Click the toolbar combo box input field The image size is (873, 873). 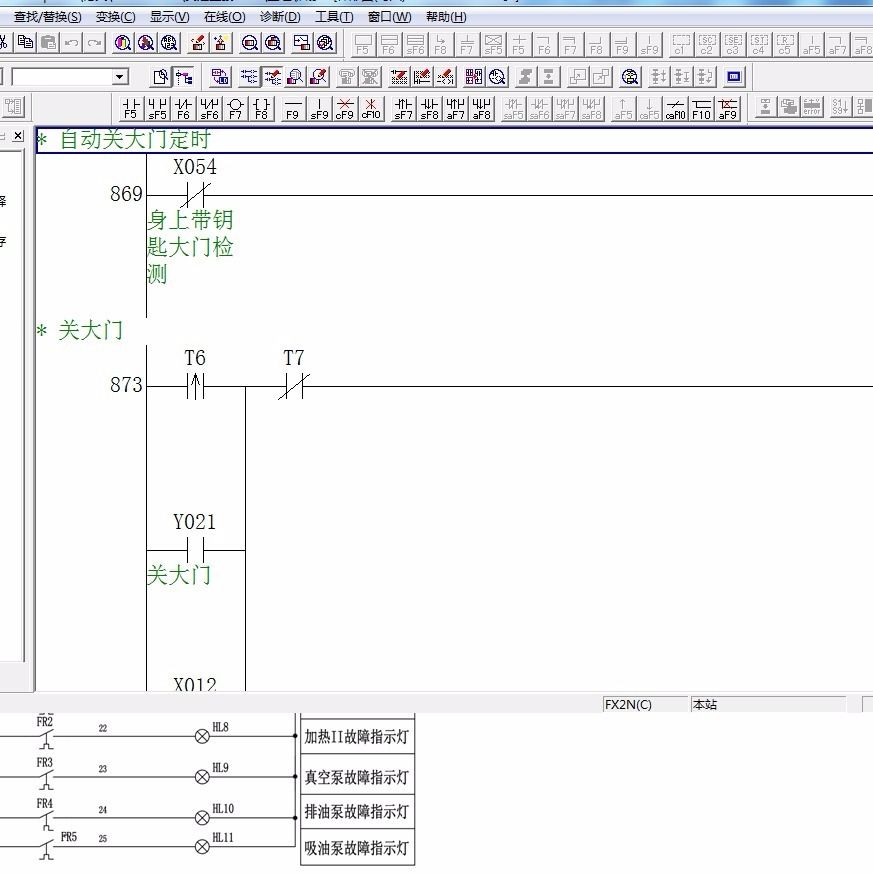click(x=62, y=76)
